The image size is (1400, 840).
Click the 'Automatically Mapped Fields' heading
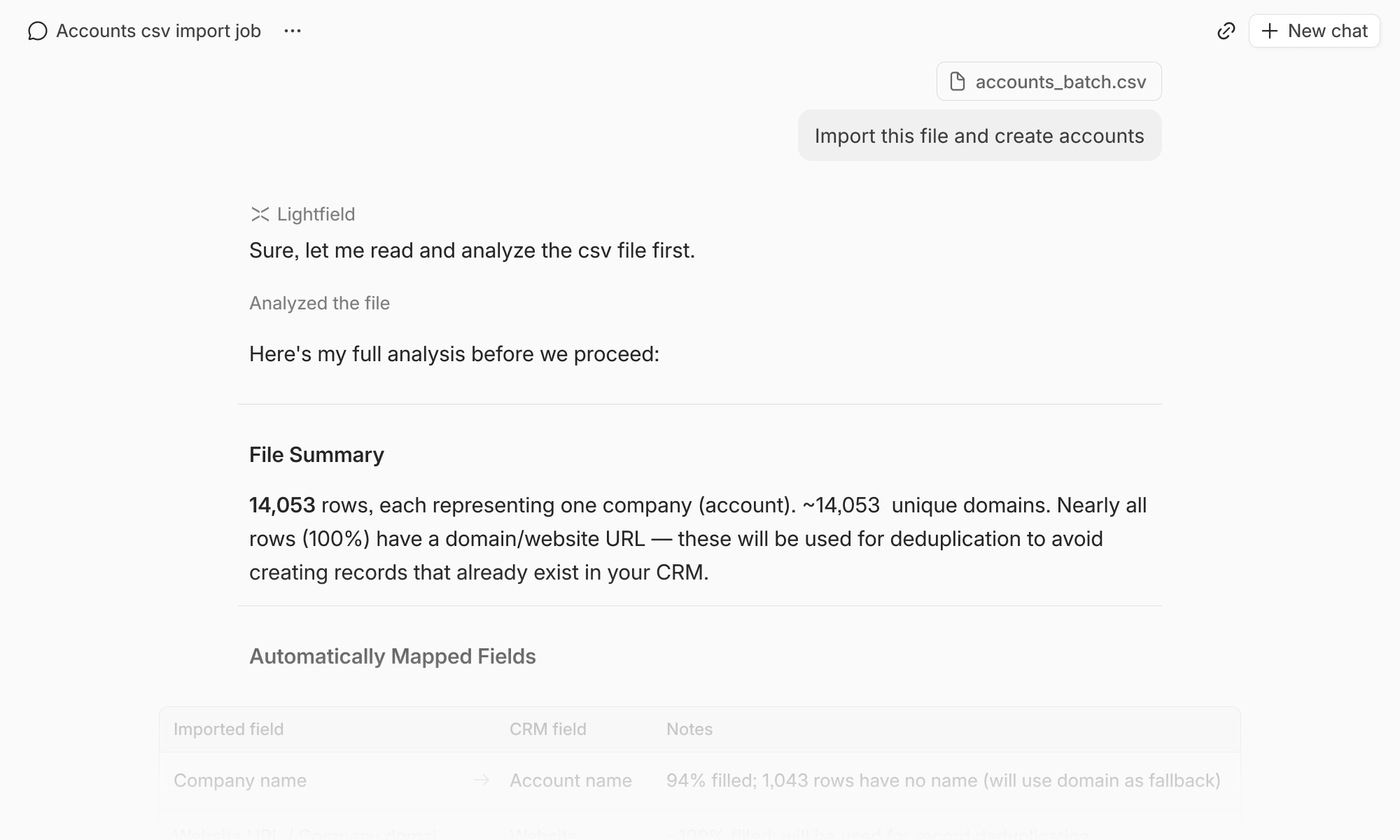[392, 657]
